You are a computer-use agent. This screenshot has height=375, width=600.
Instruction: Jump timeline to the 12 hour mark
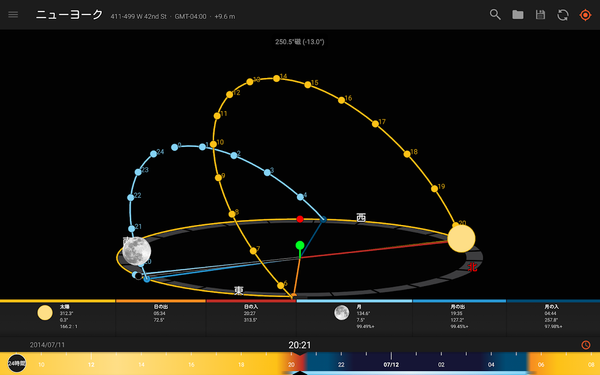click(91, 365)
